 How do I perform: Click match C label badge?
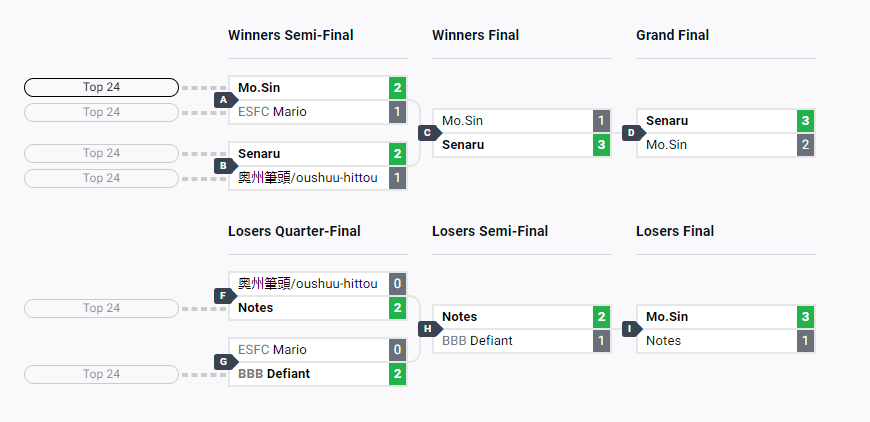coord(428,133)
